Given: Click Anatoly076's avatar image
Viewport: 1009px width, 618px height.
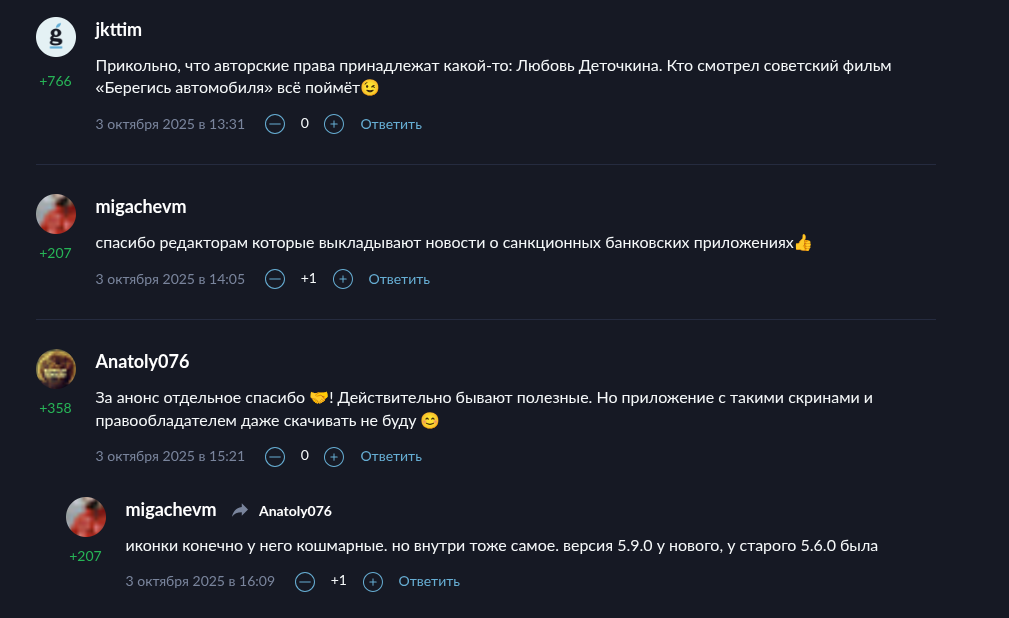Looking at the screenshot, I should click(56, 369).
